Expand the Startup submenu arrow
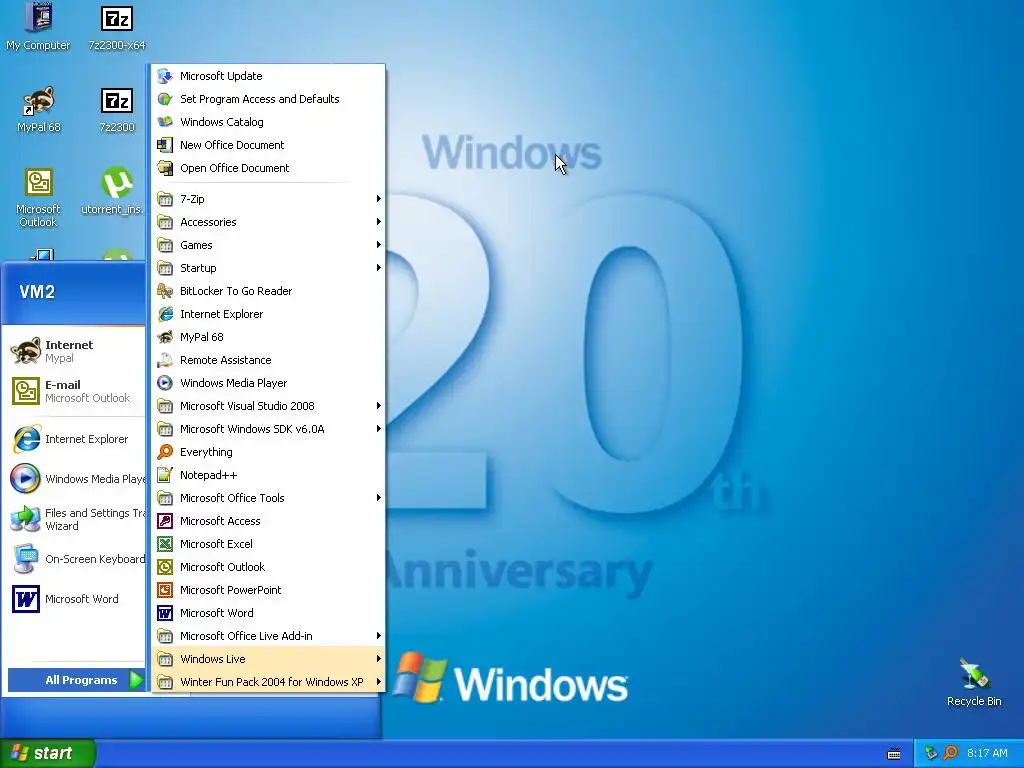1024x768 pixels. coord(378,268)
